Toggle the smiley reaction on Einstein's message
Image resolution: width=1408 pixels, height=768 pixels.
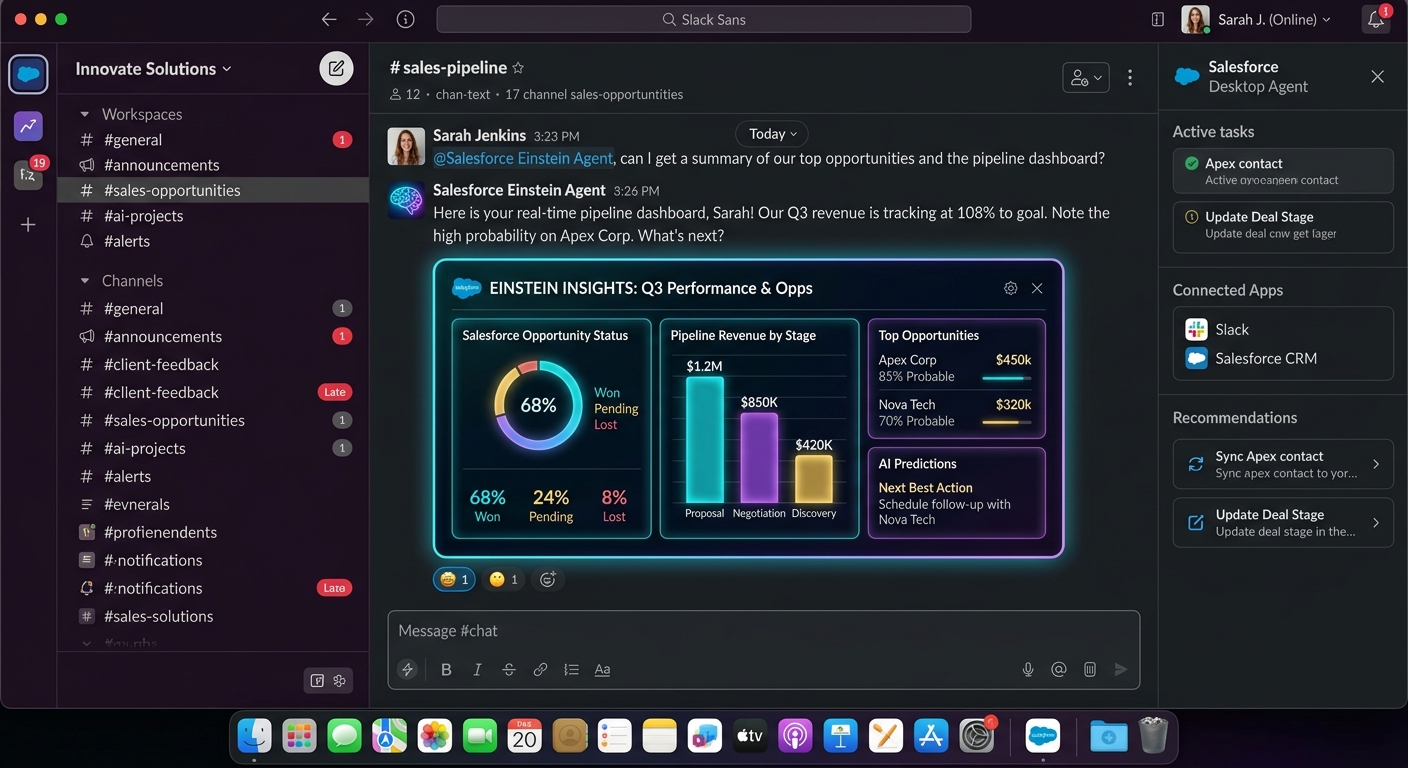point(454,579)
